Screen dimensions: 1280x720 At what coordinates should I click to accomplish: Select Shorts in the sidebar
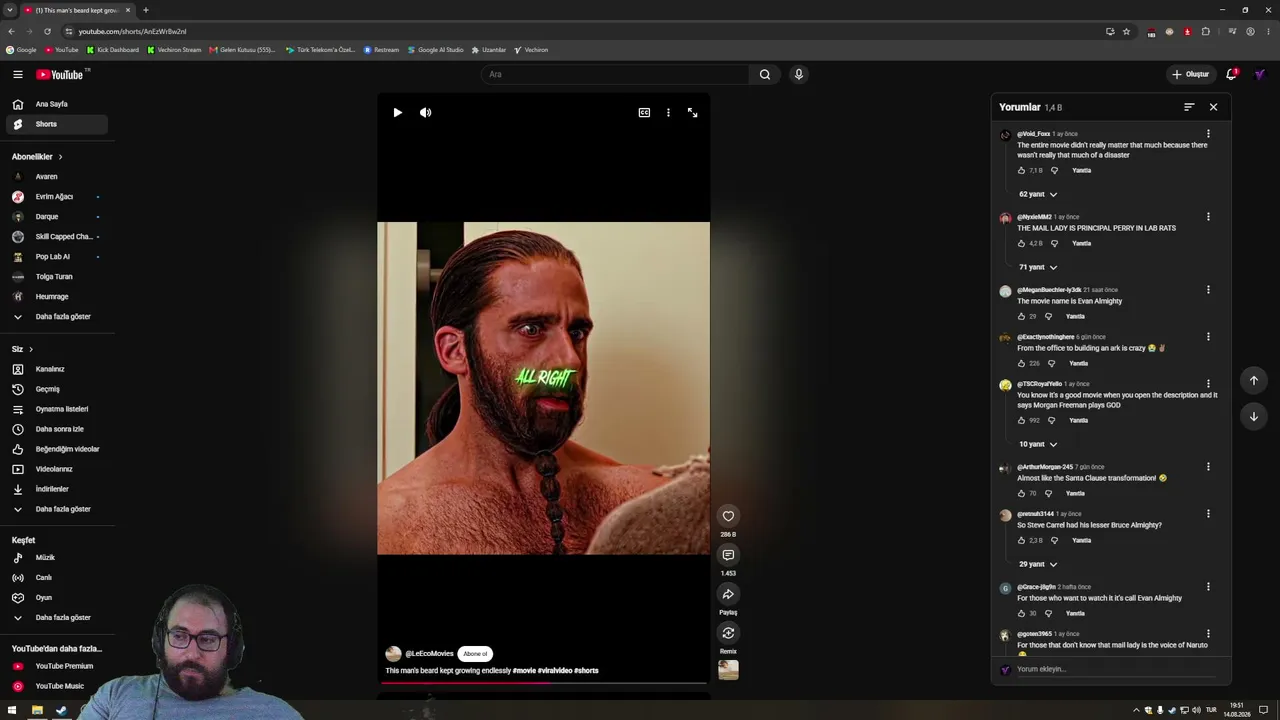pyautogui.click(x=59, y=124)
